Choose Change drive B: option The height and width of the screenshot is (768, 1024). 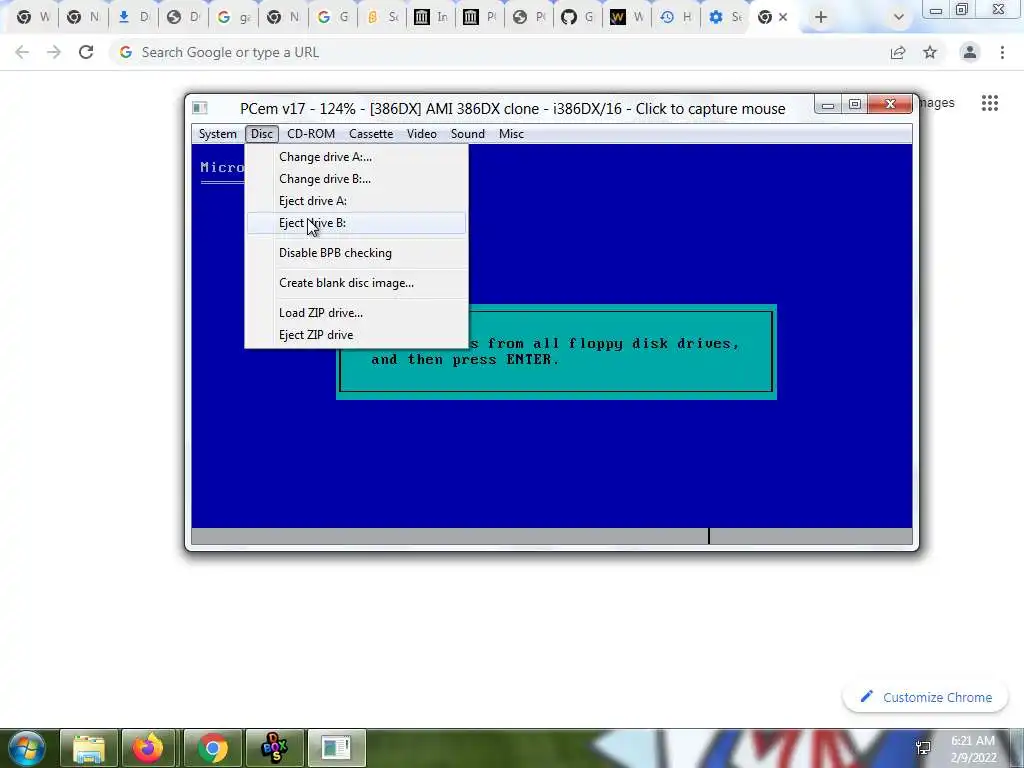pyautogui.click(x=357, y=179)
